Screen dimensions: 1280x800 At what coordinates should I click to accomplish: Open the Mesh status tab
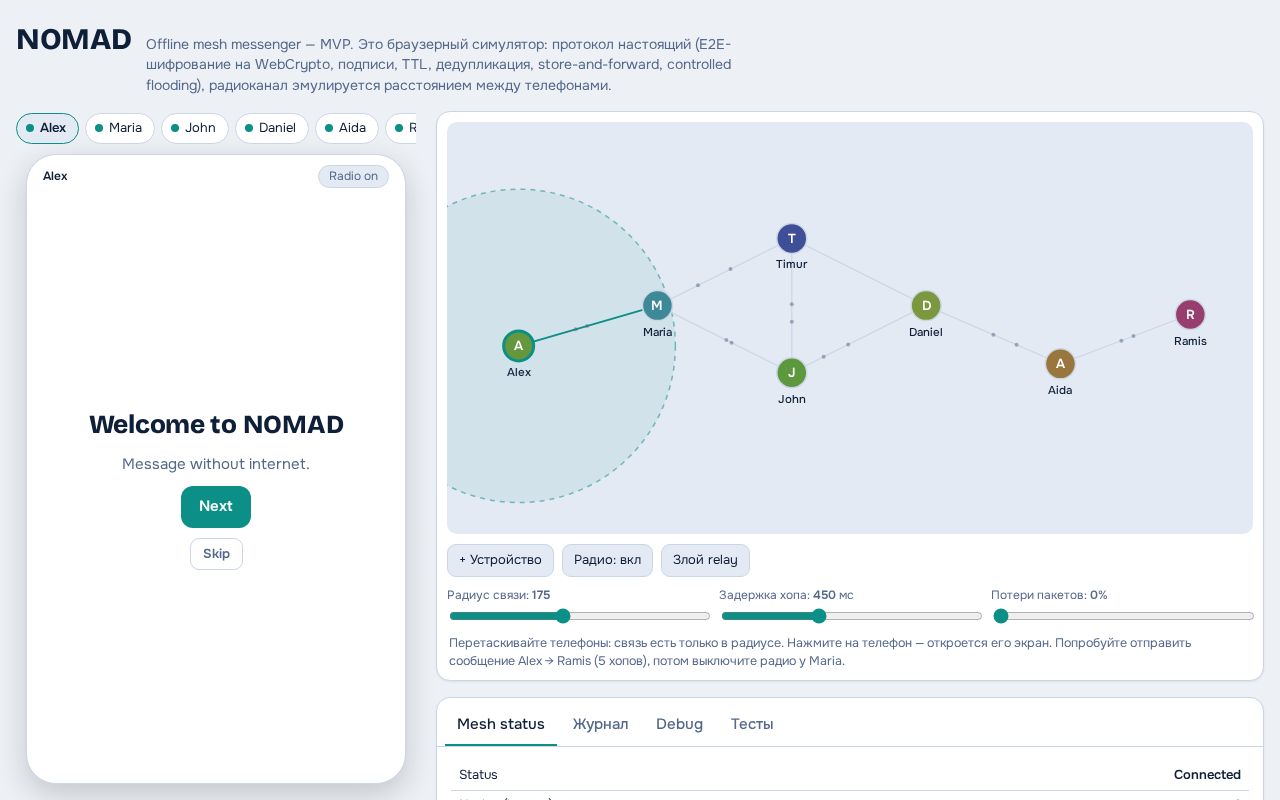click(501, 724)
